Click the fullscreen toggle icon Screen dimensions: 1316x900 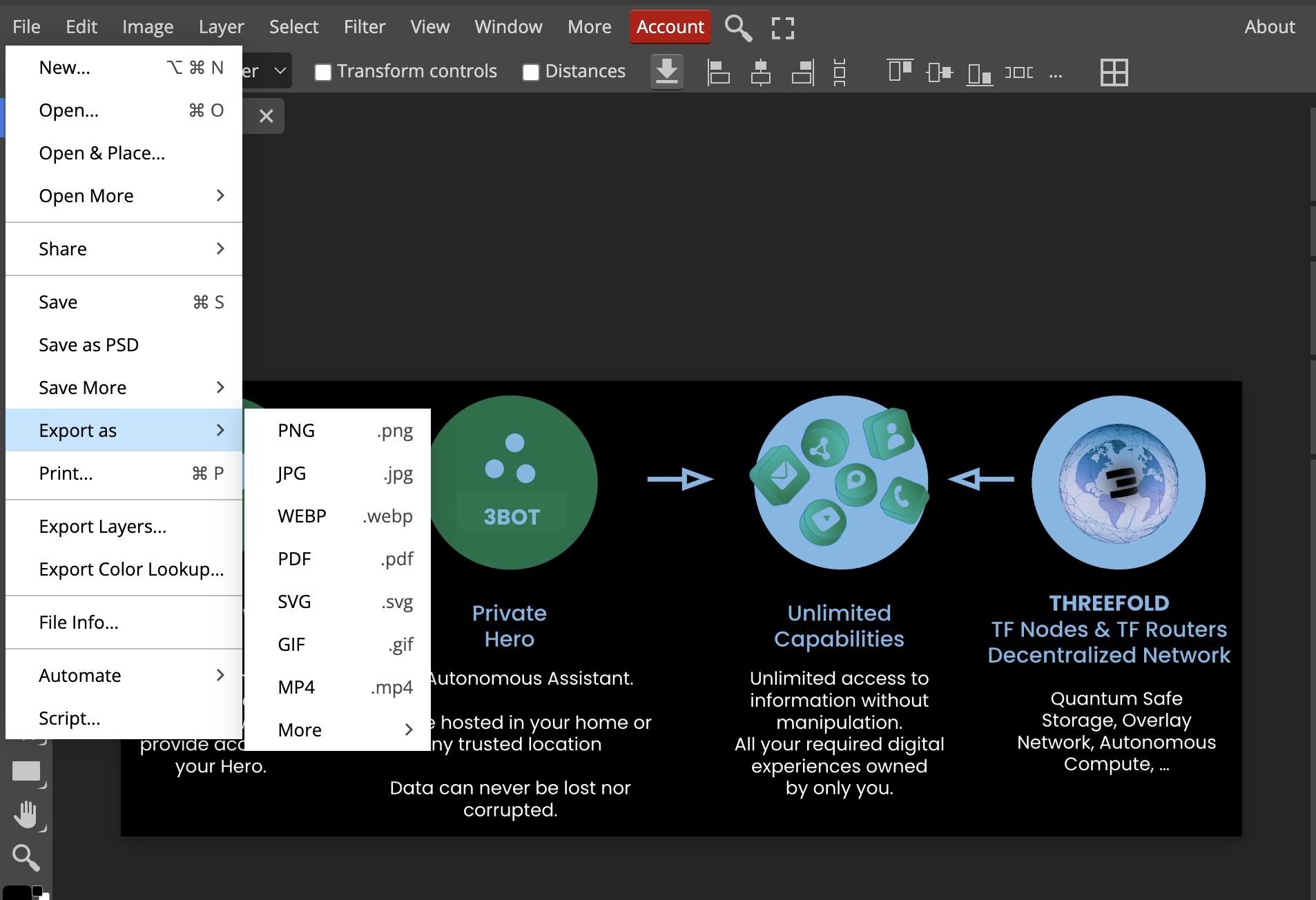click(x=782, y=28)
